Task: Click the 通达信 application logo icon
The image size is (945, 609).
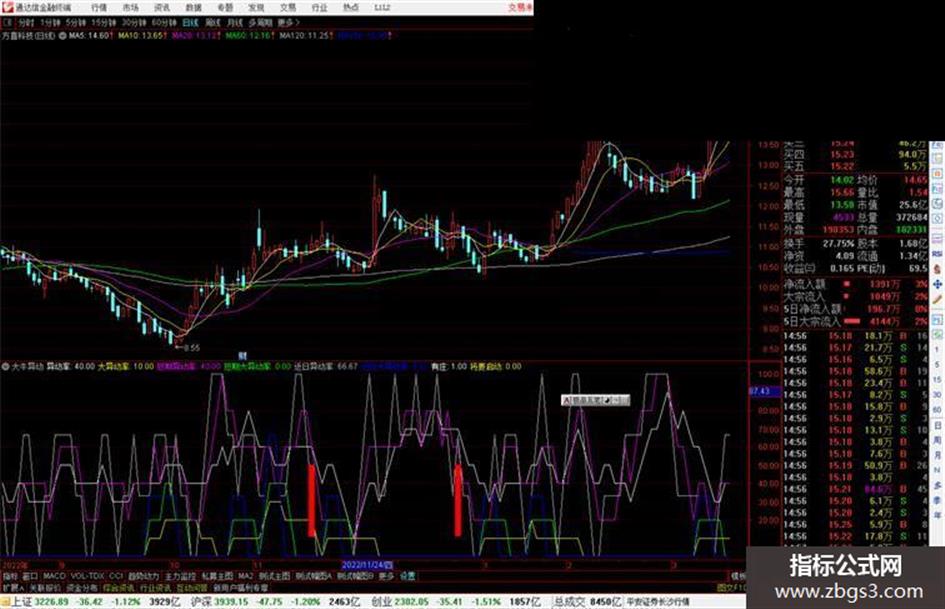Action: (7, 7)
